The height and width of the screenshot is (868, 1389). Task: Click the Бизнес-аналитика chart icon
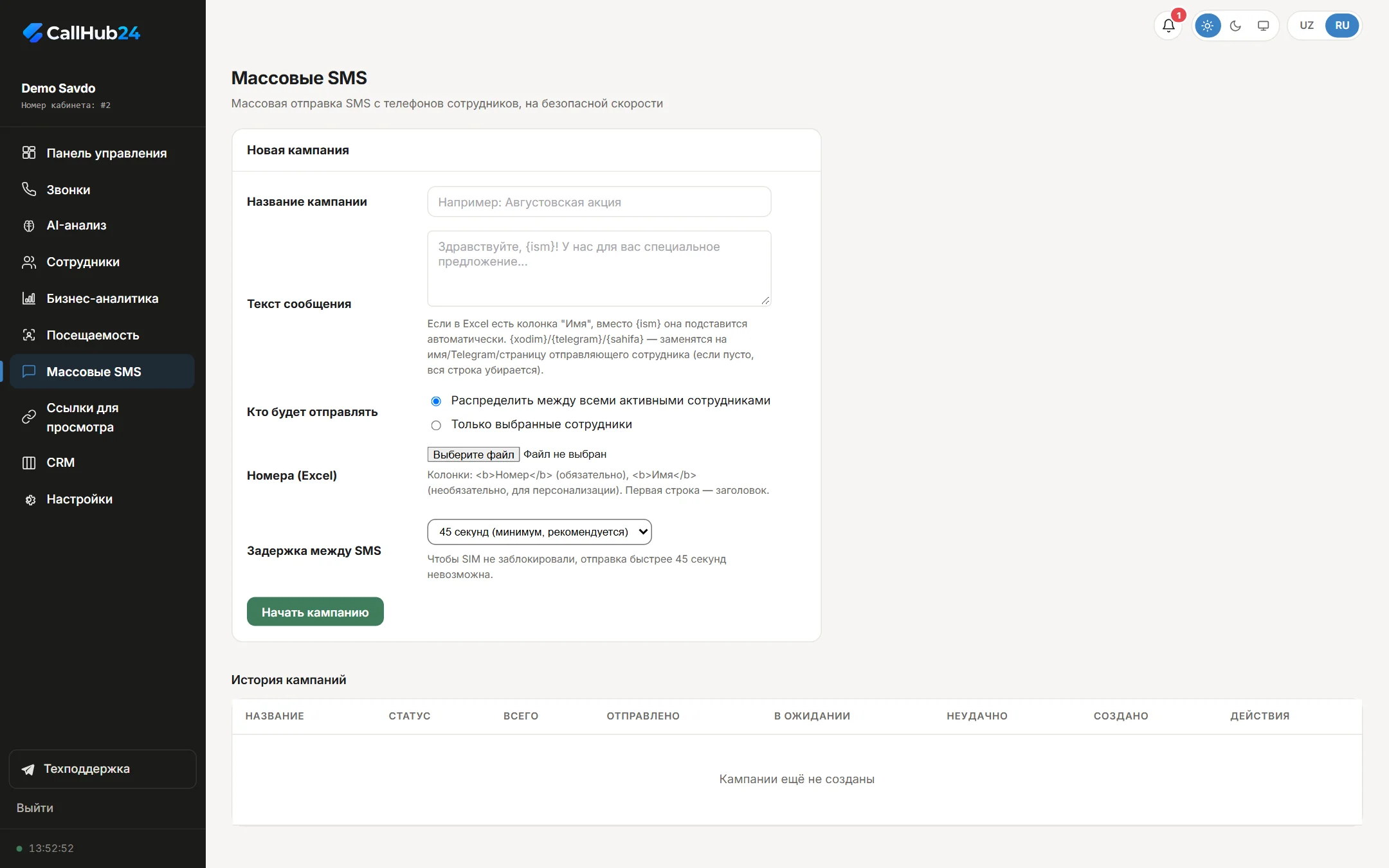29,298
